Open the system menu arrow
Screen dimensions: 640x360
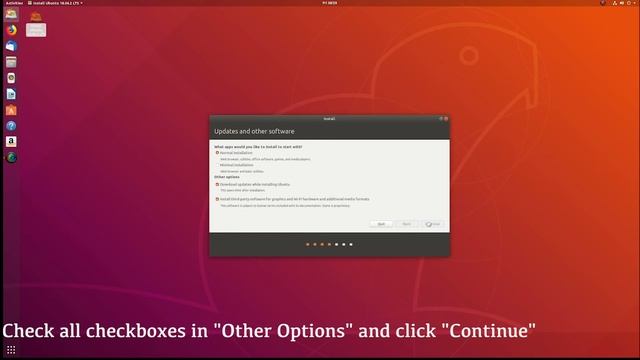click(x=634, y=3)
